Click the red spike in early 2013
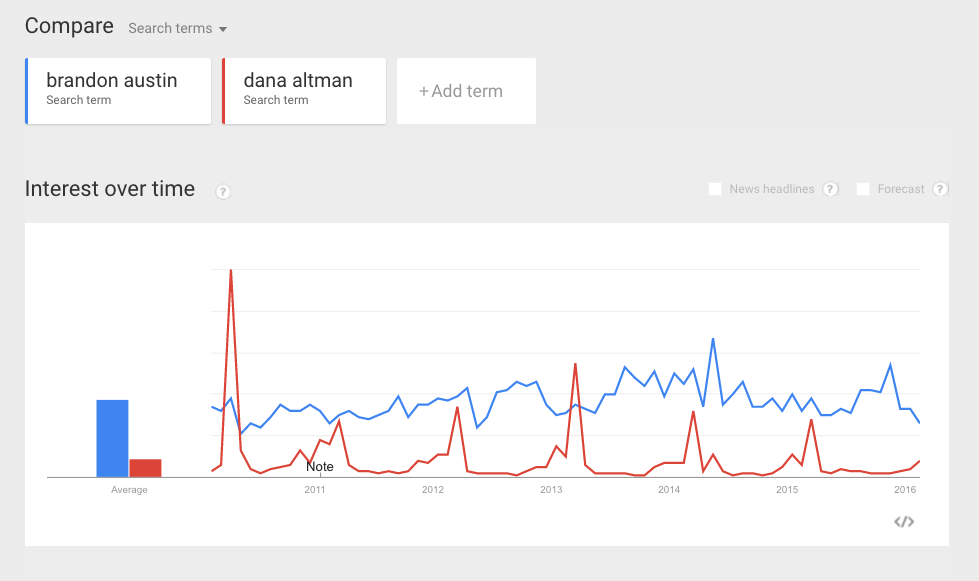This screenshot has height=581, width=979. click(x=575, y=364)
